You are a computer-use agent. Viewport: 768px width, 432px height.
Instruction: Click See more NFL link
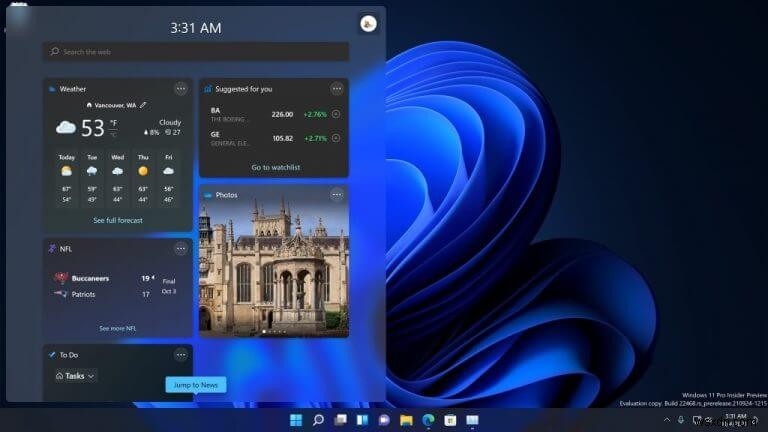(x=118, y=328)
